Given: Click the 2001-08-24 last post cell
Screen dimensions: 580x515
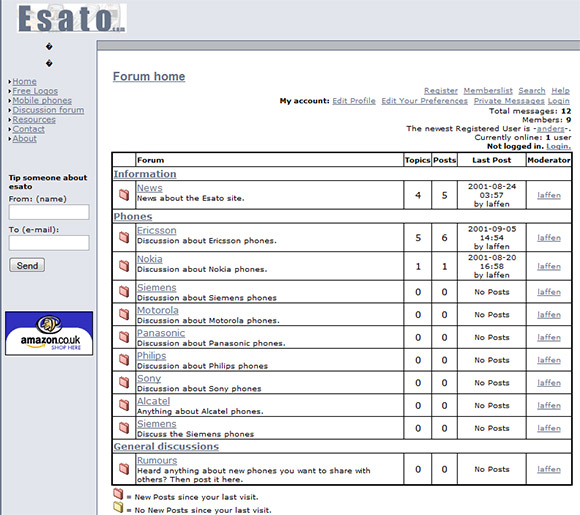Looking at the screenshot, I should click(x=492, y=195).
